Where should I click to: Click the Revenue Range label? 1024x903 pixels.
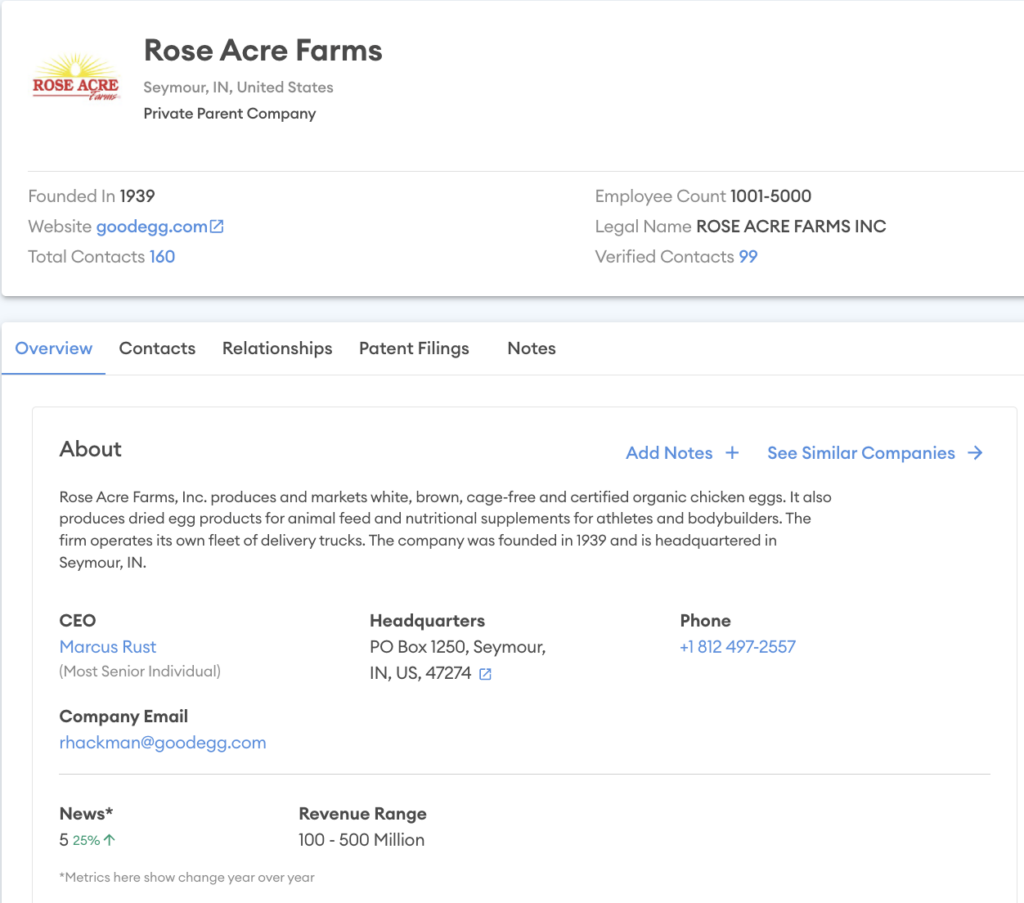(362, 814)
